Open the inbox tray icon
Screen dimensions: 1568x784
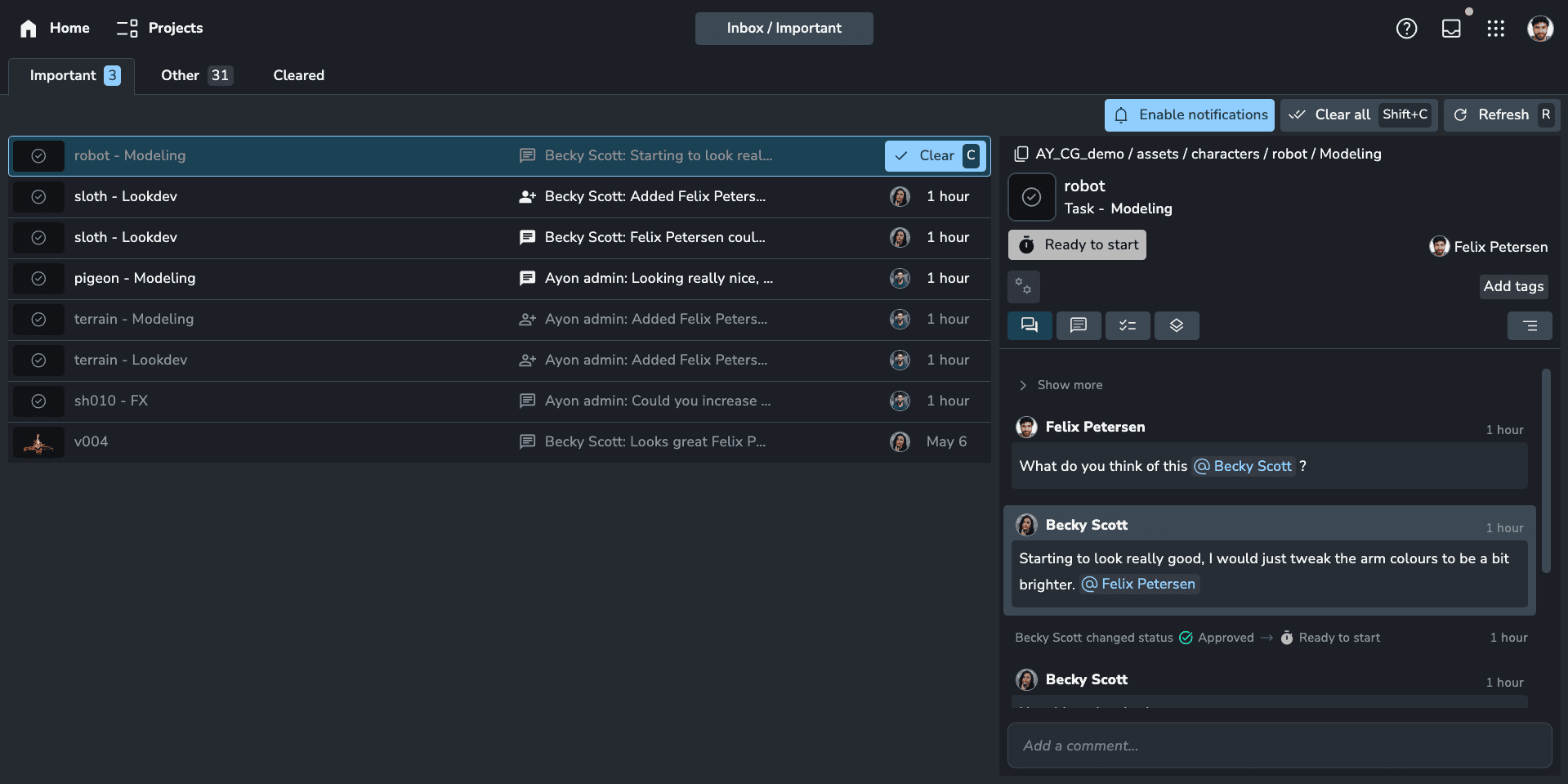click(1451, 29)
